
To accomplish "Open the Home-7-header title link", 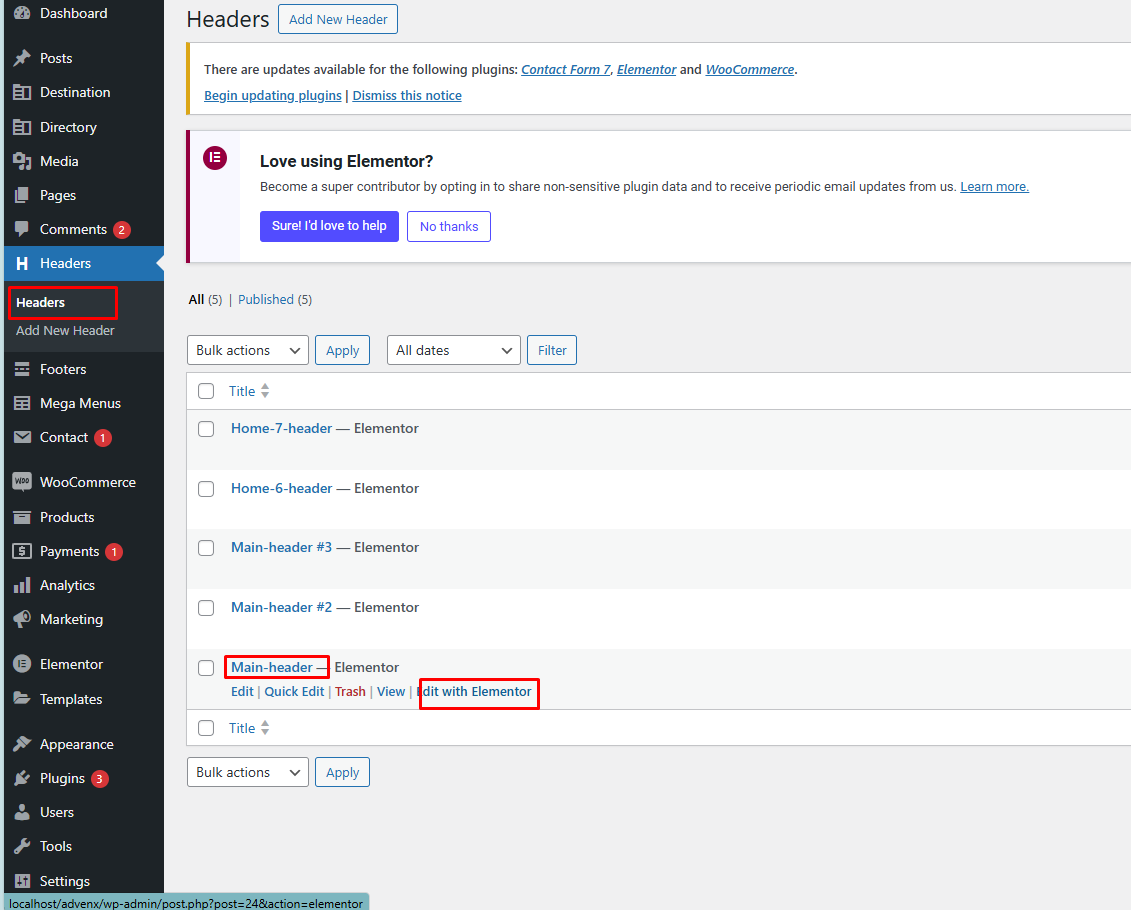I will click(281, 428).
